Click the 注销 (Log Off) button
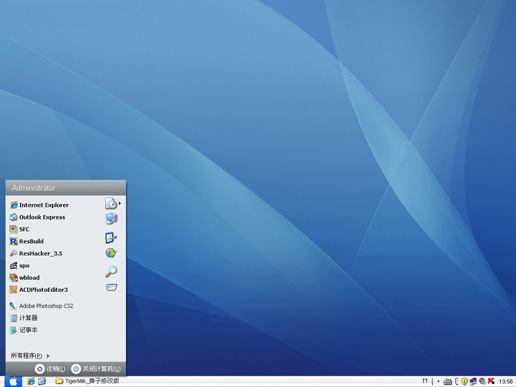 pos(50,369)
